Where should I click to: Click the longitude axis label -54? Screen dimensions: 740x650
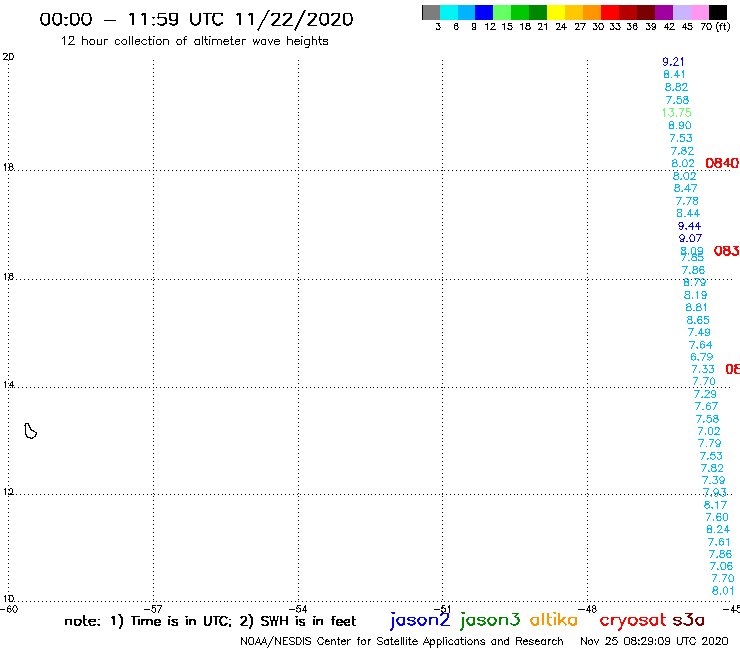(x=298, y=609)
